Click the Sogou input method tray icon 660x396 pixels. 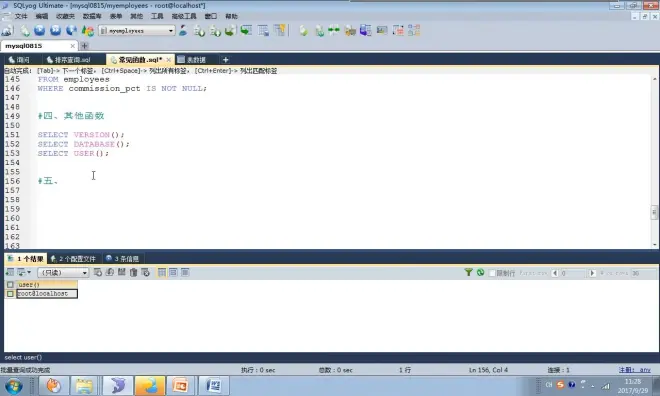[x=560, y=385]
